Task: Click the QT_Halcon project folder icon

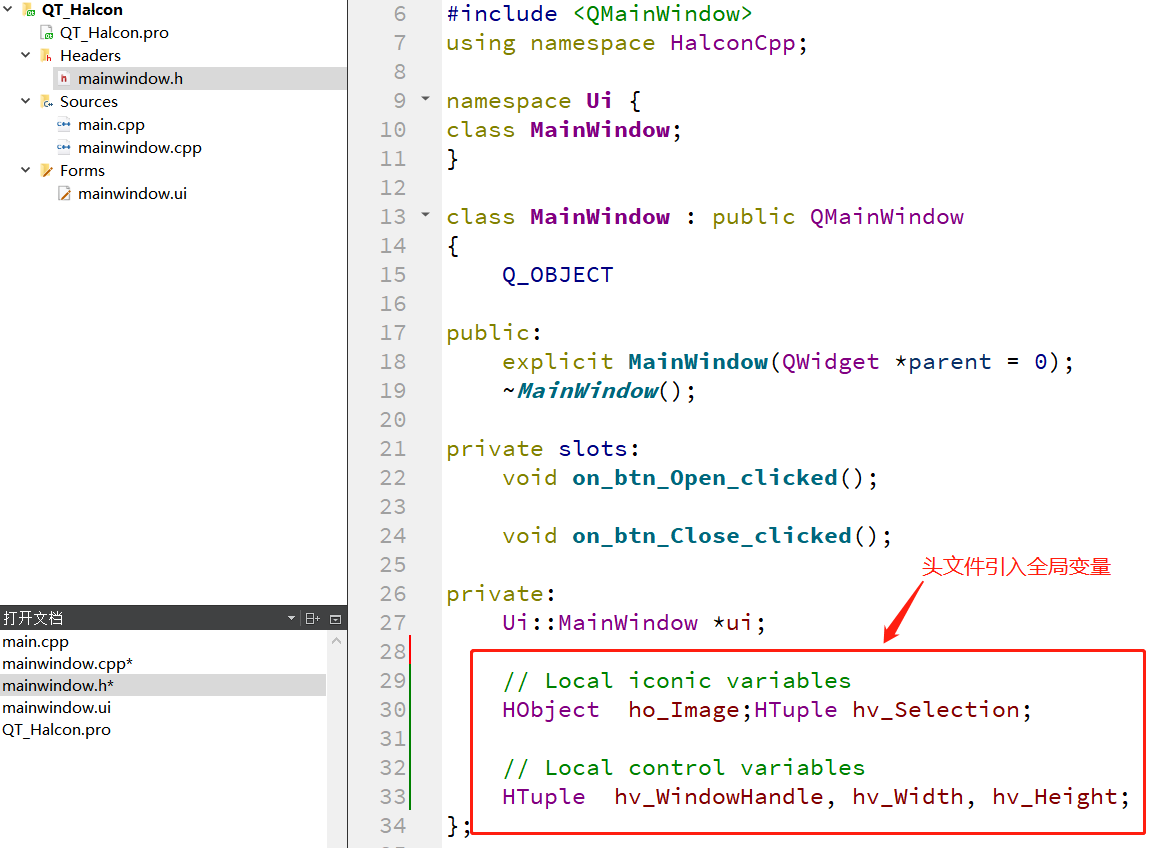Action: coord(30,10)
